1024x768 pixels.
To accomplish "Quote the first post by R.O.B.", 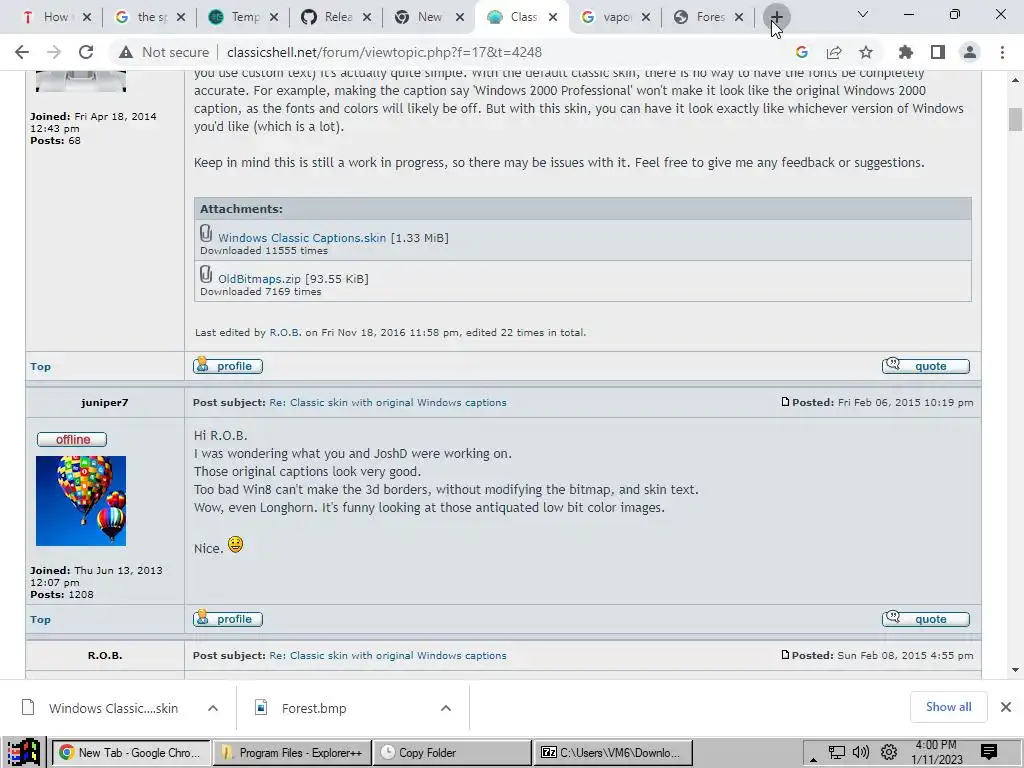I will pyautogui.click(x=925, y=366).
